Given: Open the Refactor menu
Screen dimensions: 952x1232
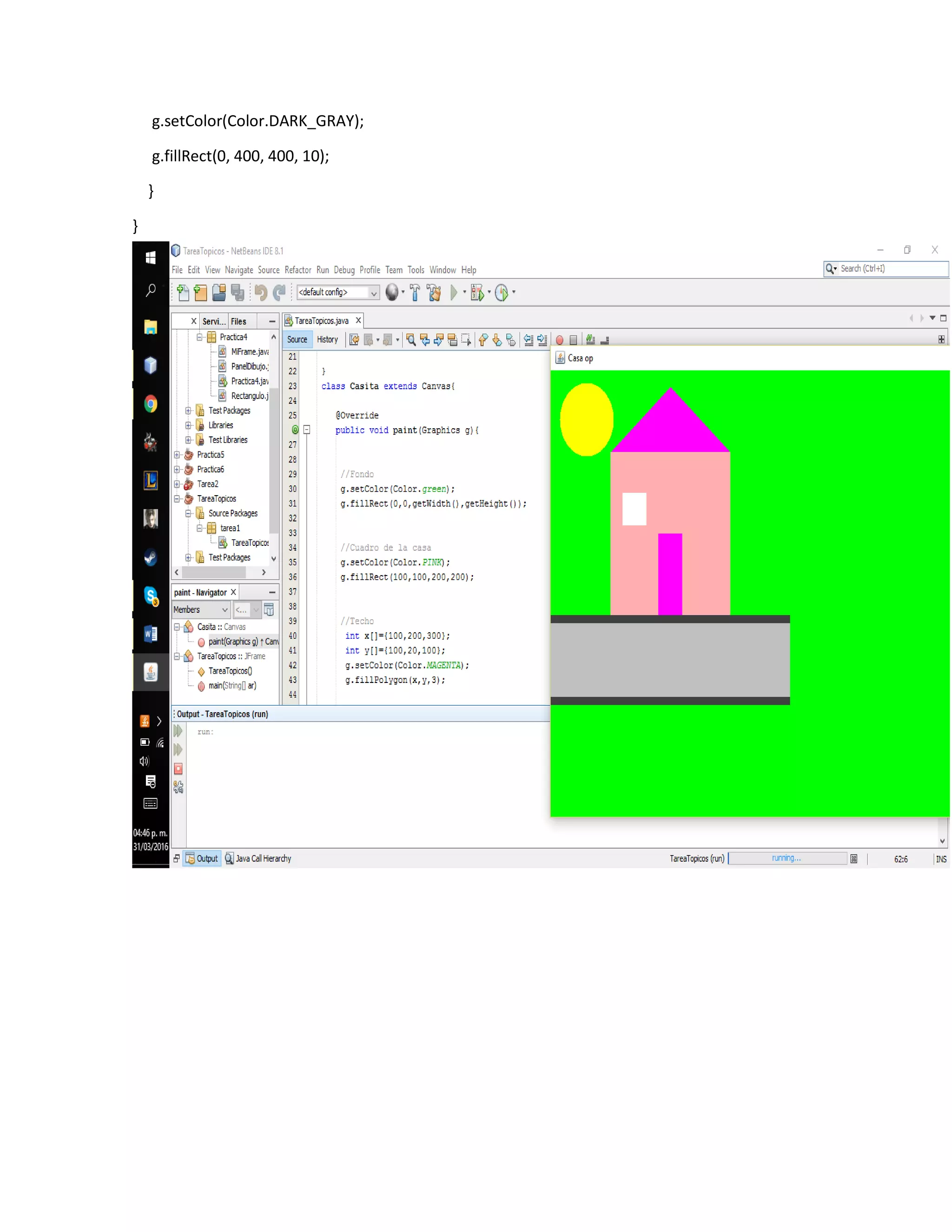Looking at the screenshot, I should tap(298, 270).
